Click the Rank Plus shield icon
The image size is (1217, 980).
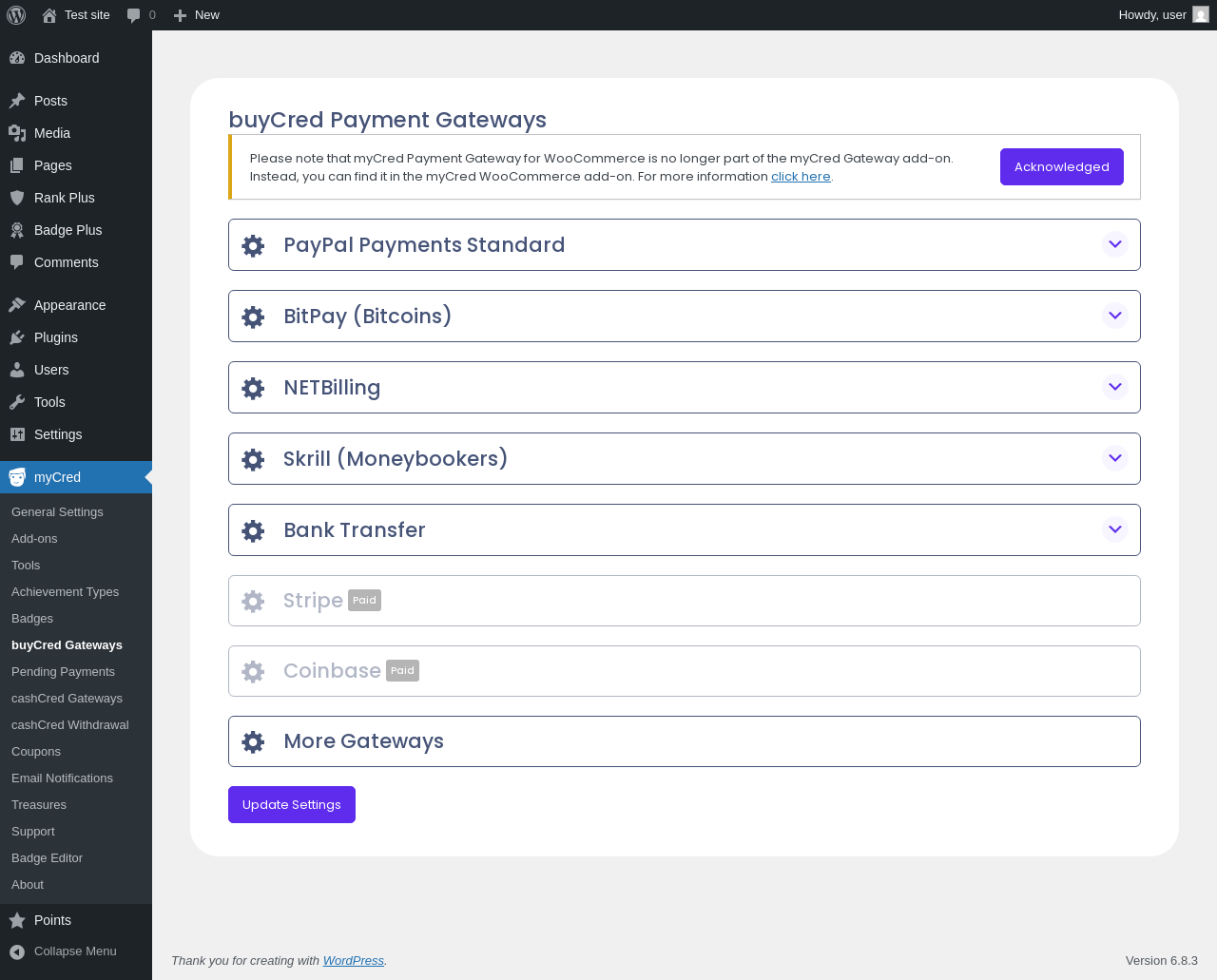point(17,198)
